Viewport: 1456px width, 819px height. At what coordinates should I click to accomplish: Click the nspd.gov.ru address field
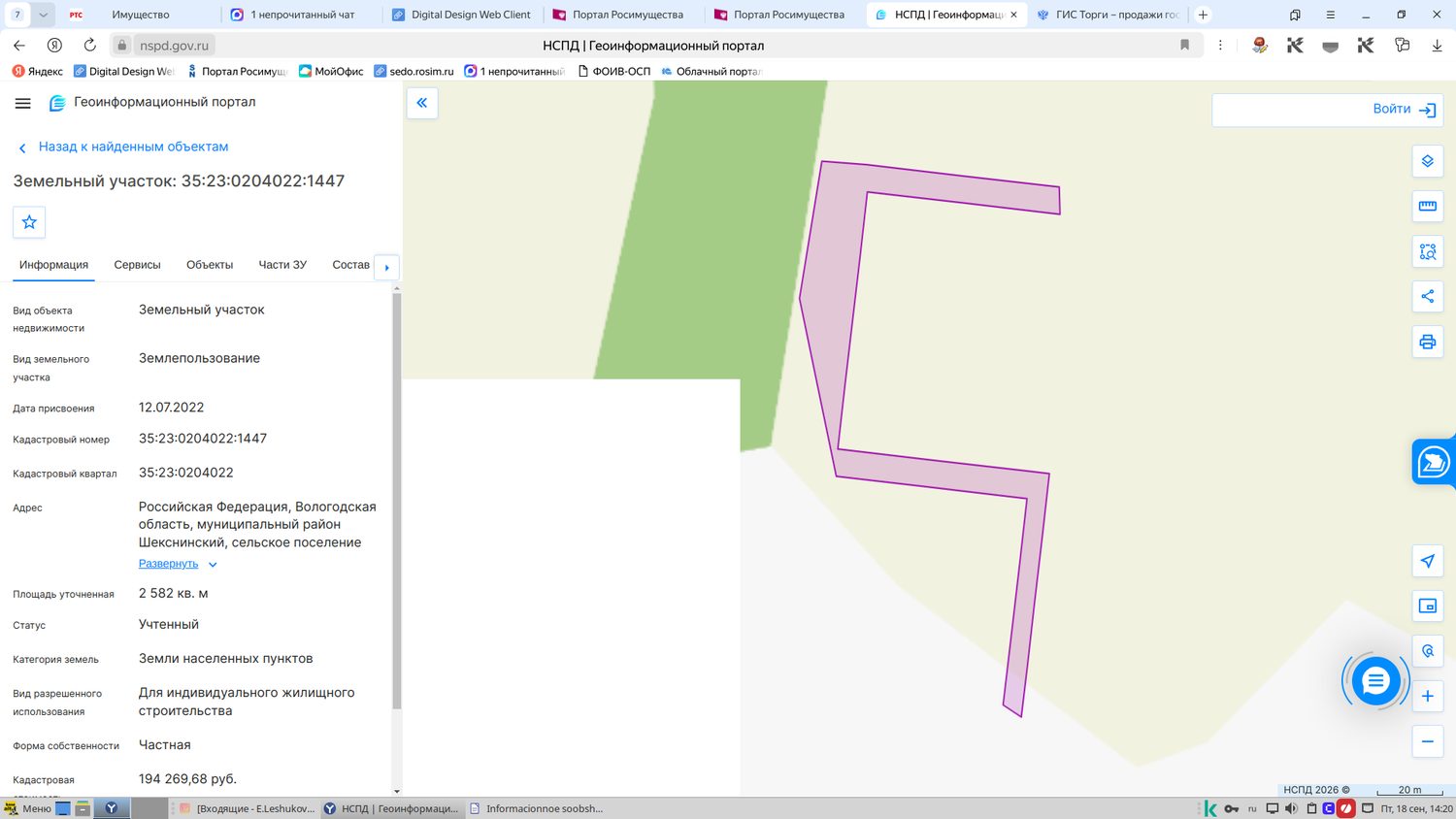pyautogui.click(x=173, y=45)
